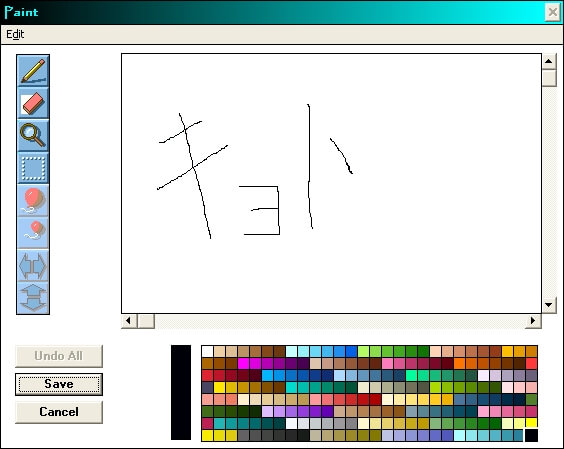The image size is (564, 449).
Task: Click the vertical flip arrows icon
Action: (33, 298)
